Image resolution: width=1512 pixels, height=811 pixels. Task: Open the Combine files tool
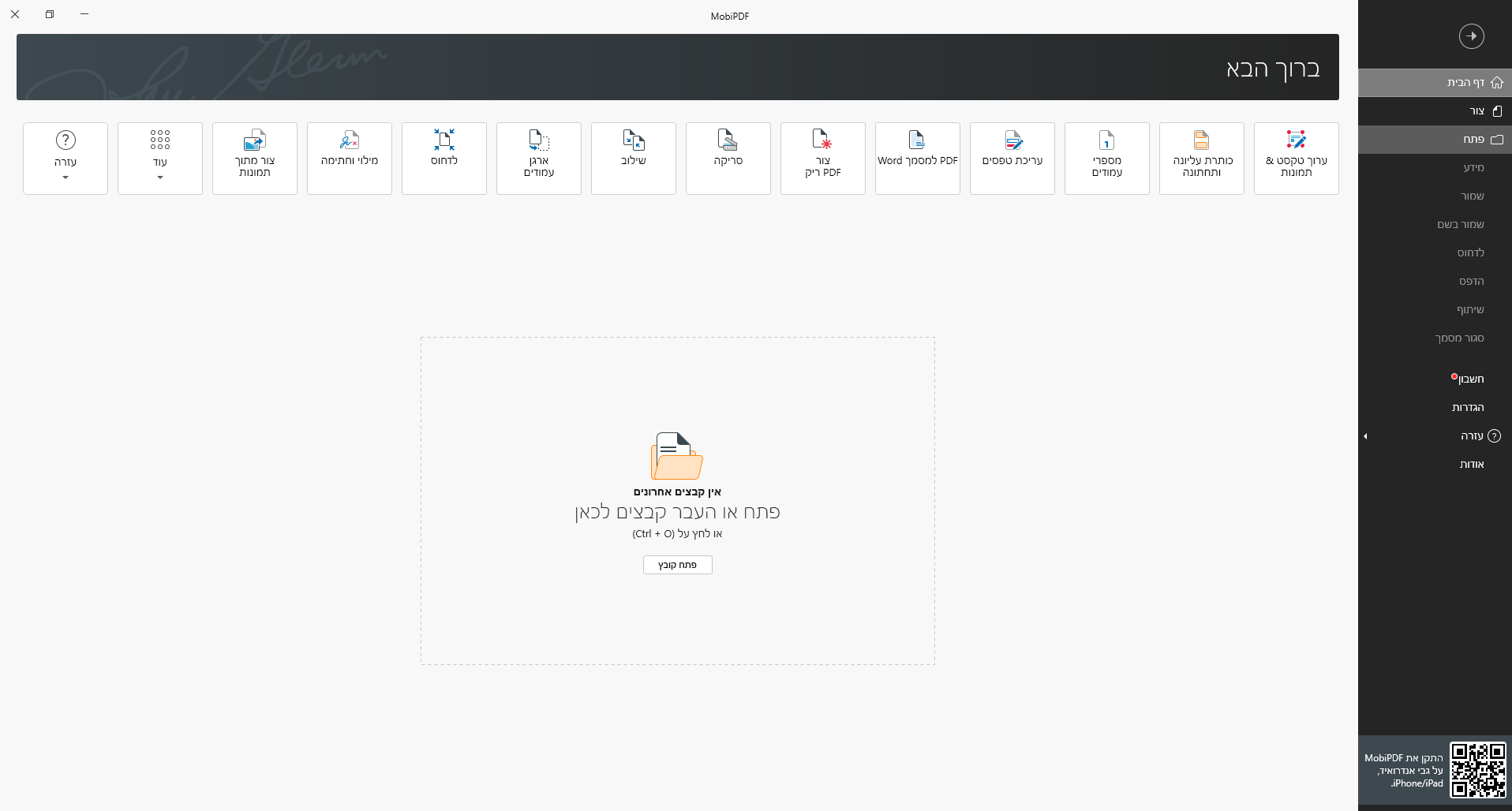[x=633, y=158]
